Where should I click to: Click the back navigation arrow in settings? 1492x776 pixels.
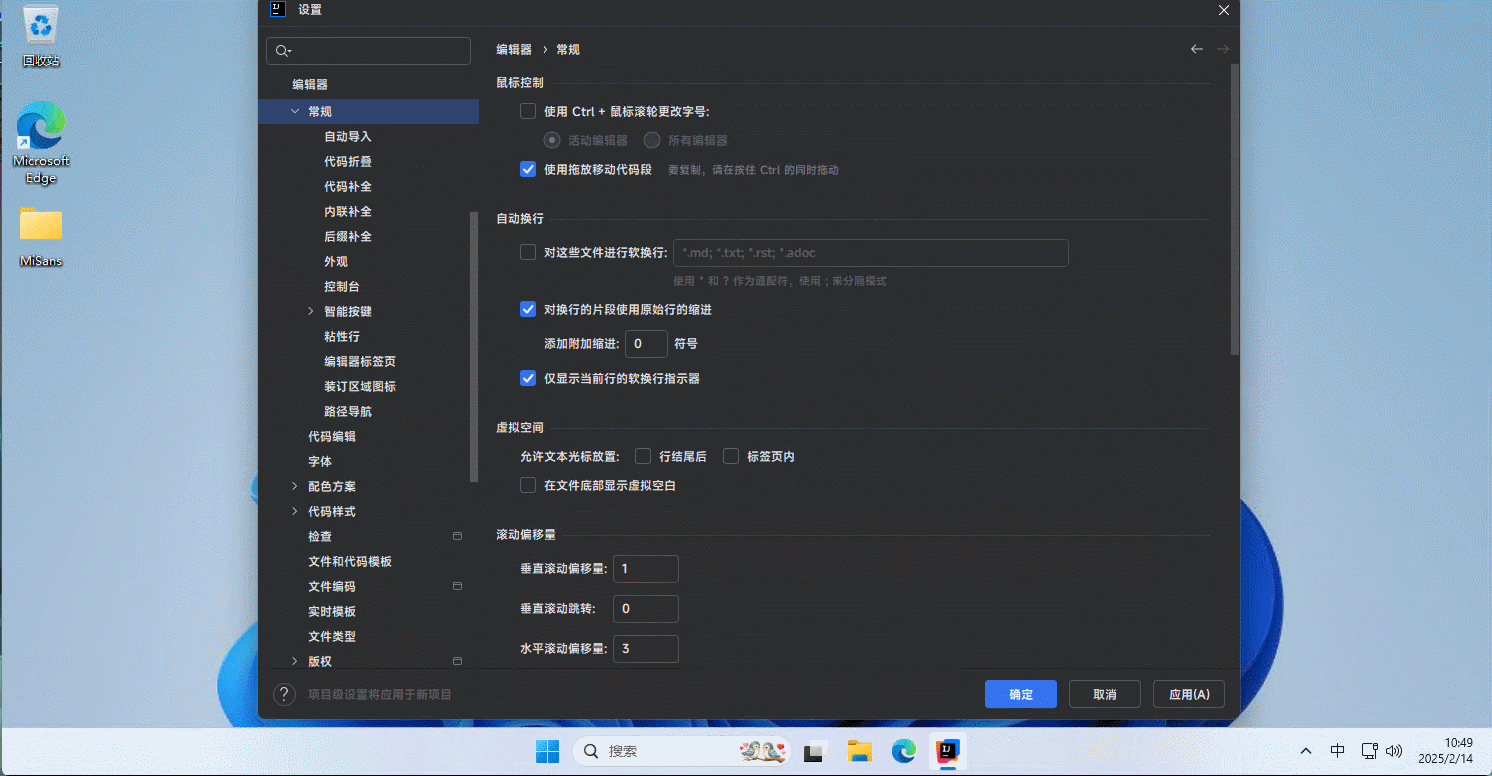point(1196,49)
